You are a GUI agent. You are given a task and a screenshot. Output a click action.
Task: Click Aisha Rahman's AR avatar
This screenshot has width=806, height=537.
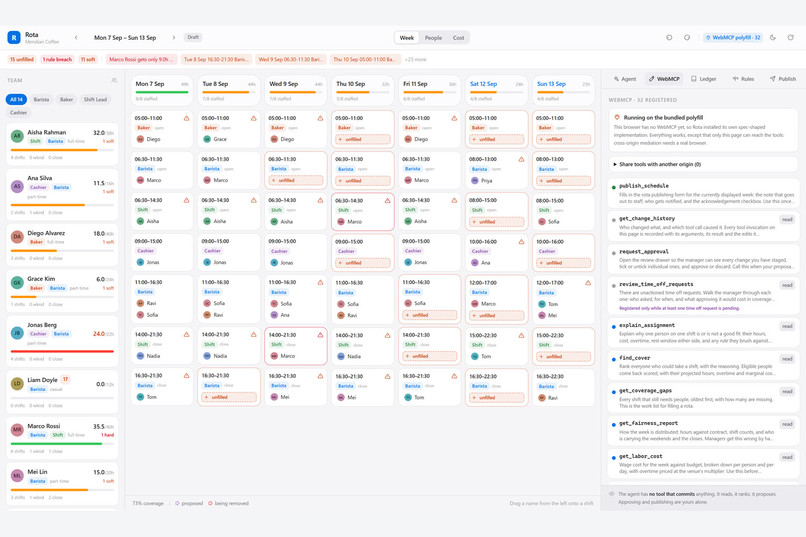(x=17, y=136)
